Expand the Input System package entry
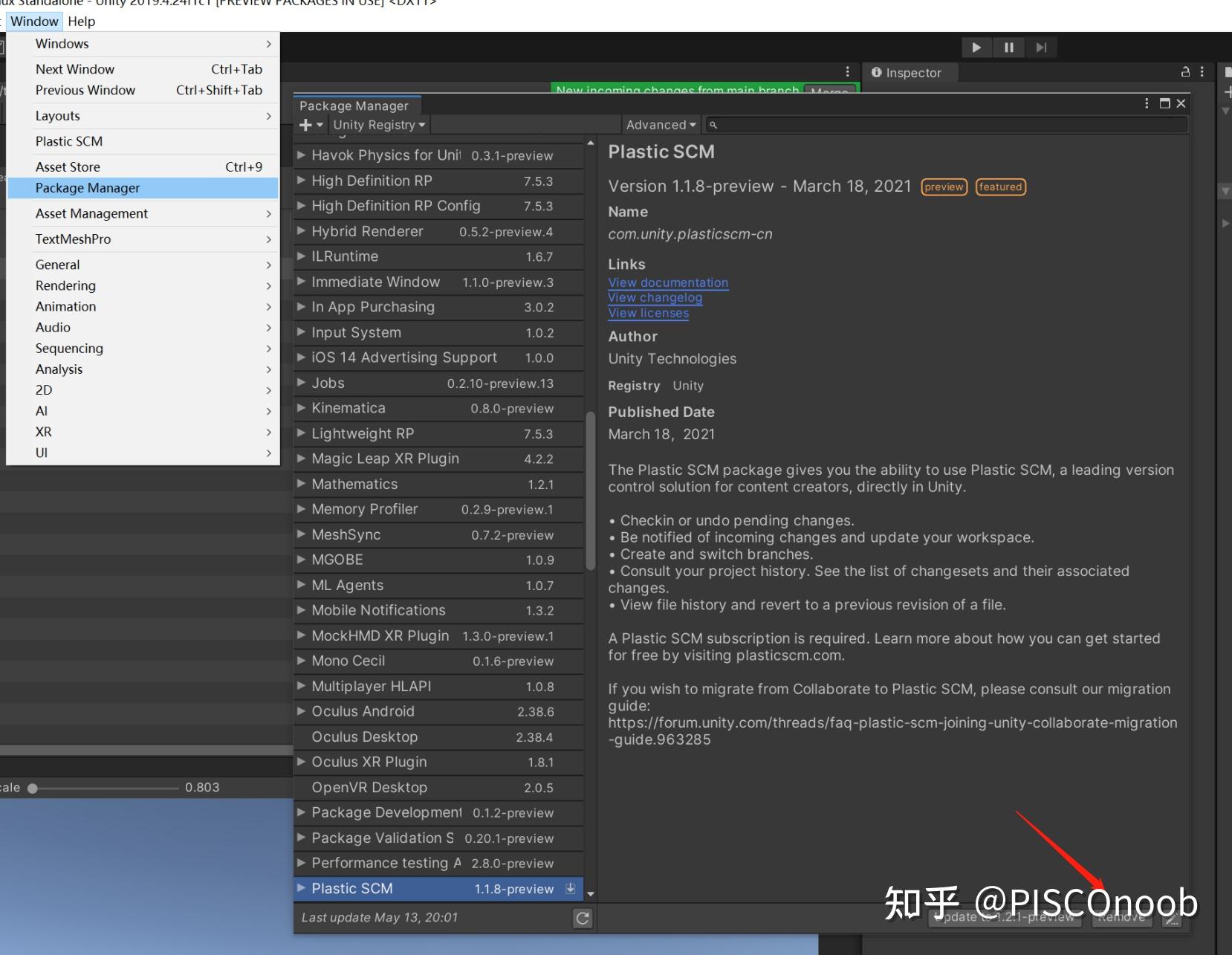 (301, 332)
